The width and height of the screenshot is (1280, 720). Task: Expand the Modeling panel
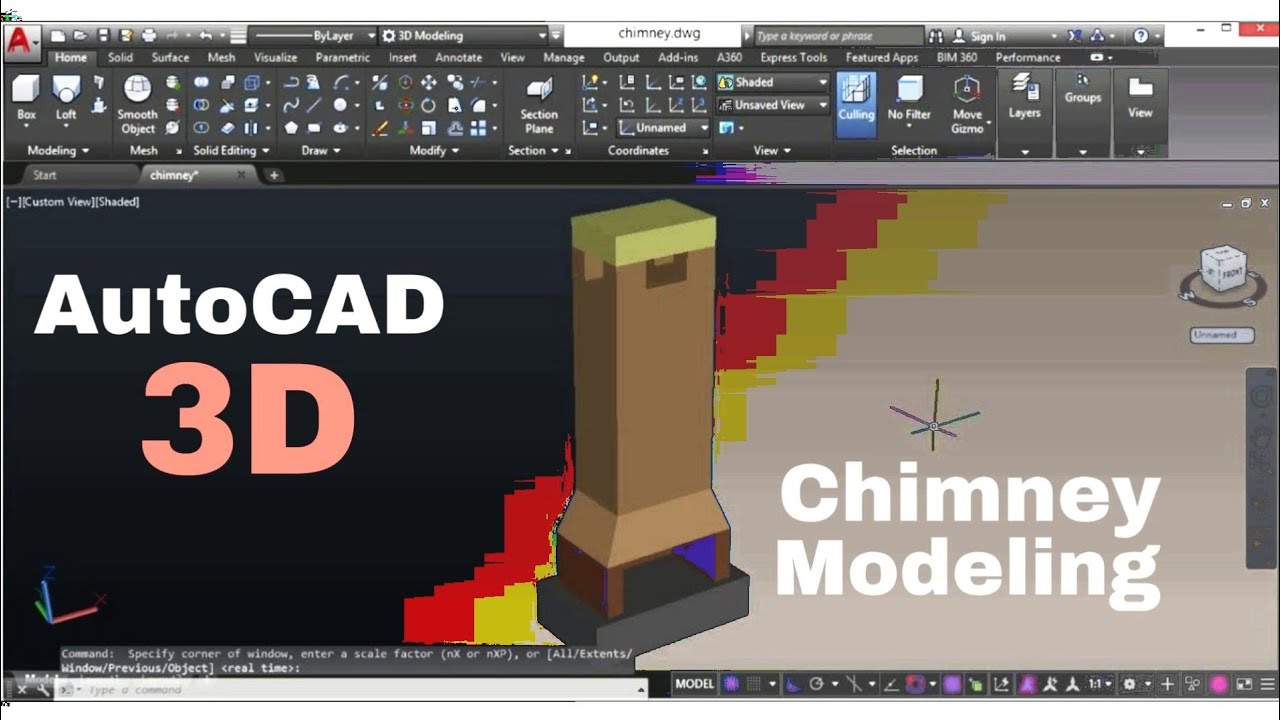click(x=58, y=151)
